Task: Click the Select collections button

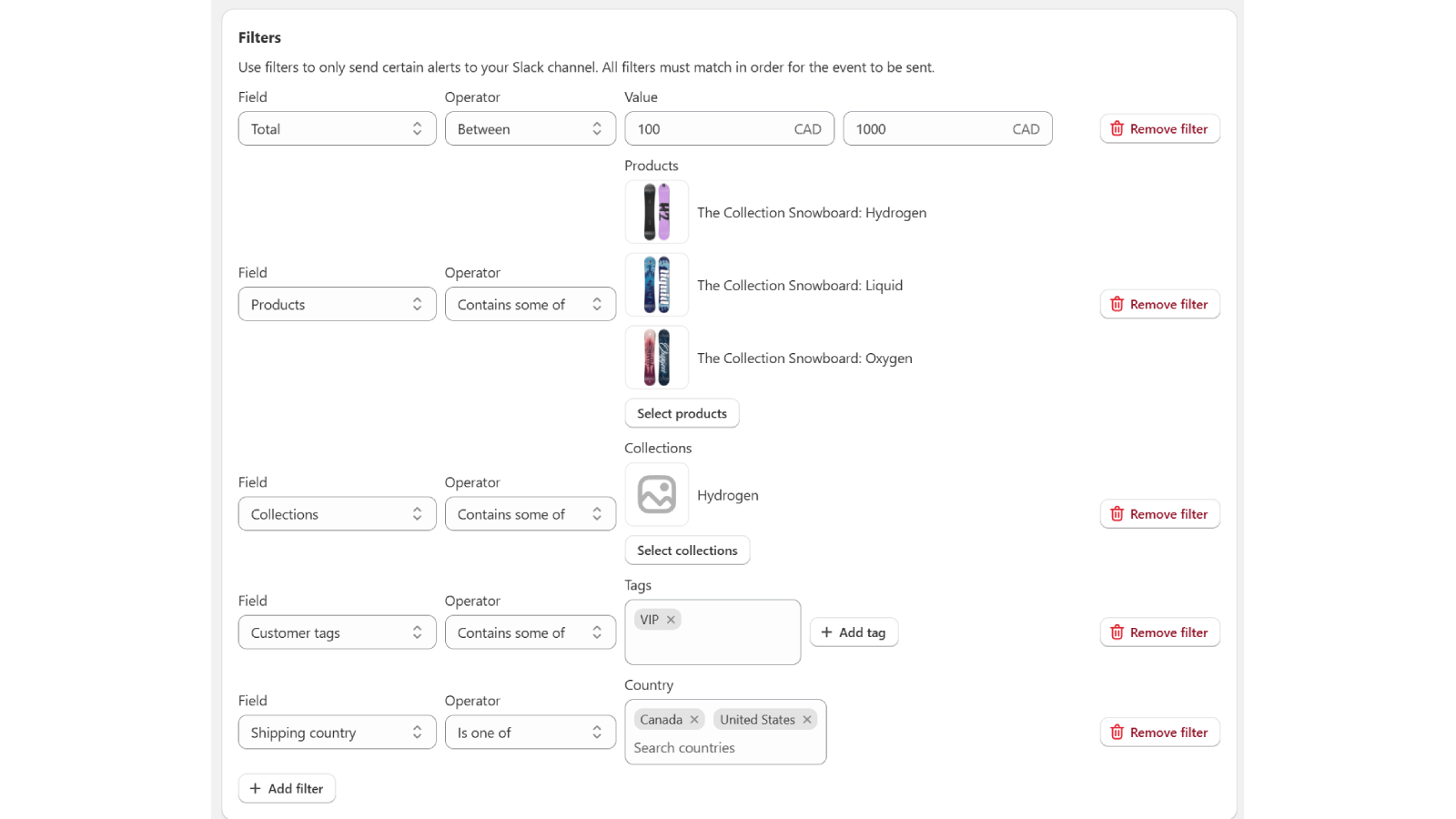Action: point(687,550)
